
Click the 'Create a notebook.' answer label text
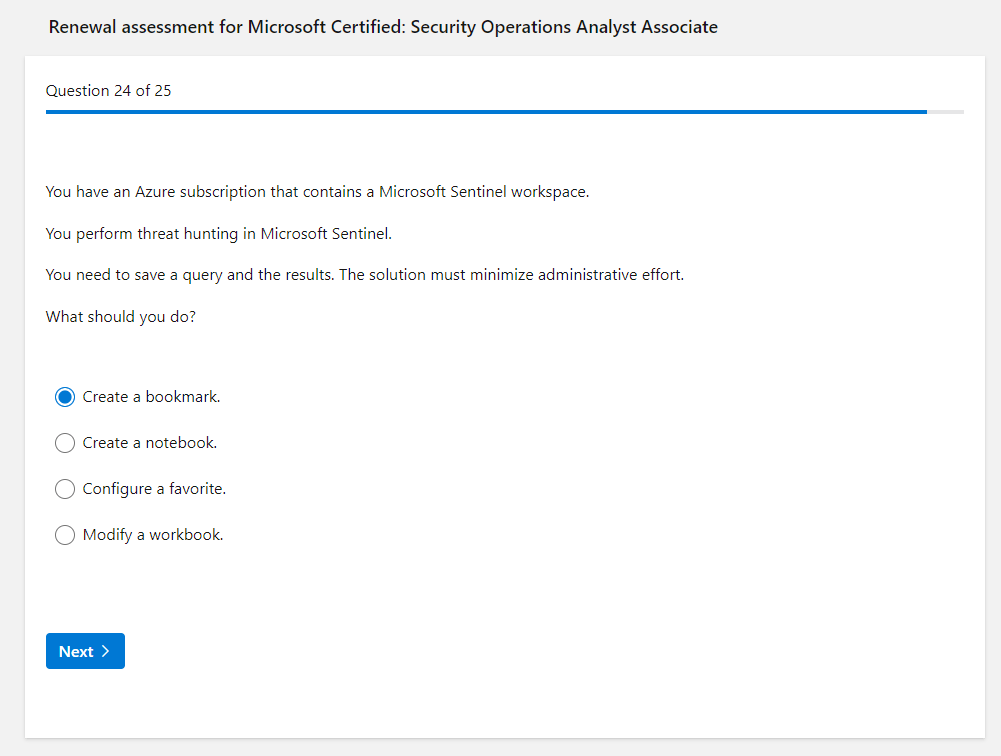[x=149, y=443]
